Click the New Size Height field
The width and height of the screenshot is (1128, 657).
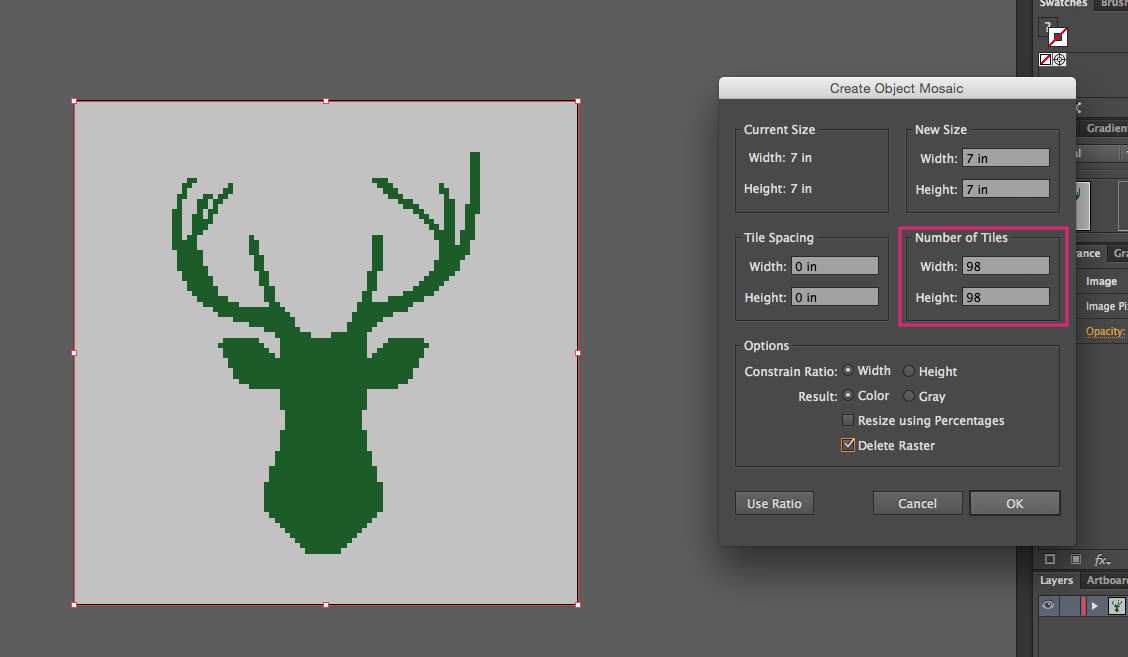tap(1006, 189)
